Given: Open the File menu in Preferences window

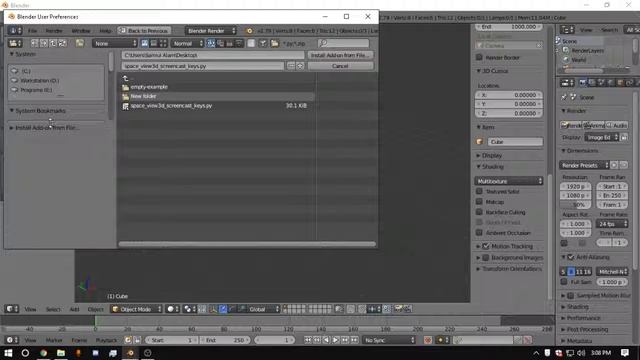Looking at the screenshot, I should pos(32,31).
